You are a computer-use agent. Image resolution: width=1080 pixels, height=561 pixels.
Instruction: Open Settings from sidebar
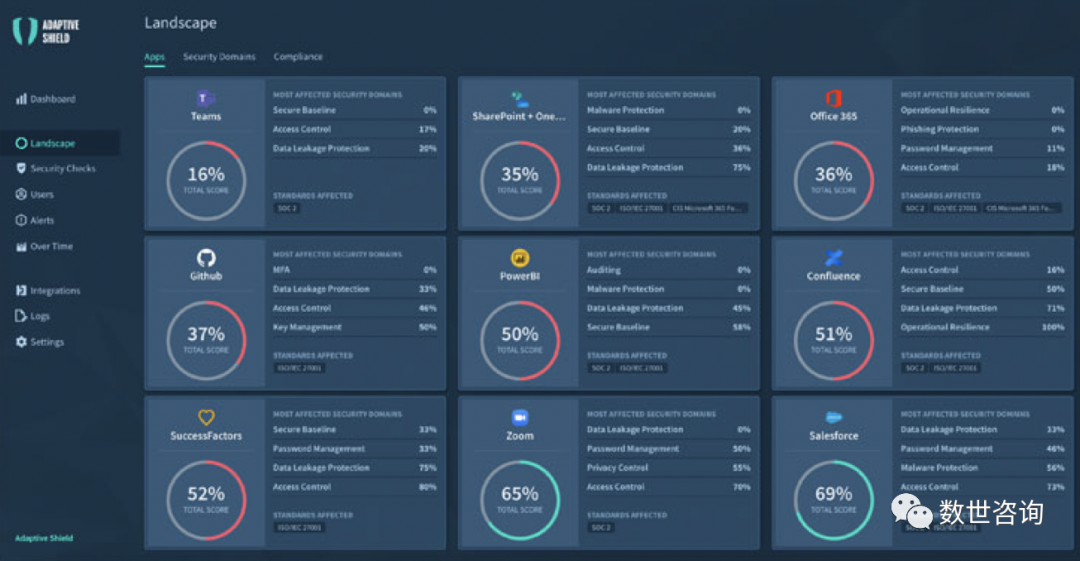[40, 342]
